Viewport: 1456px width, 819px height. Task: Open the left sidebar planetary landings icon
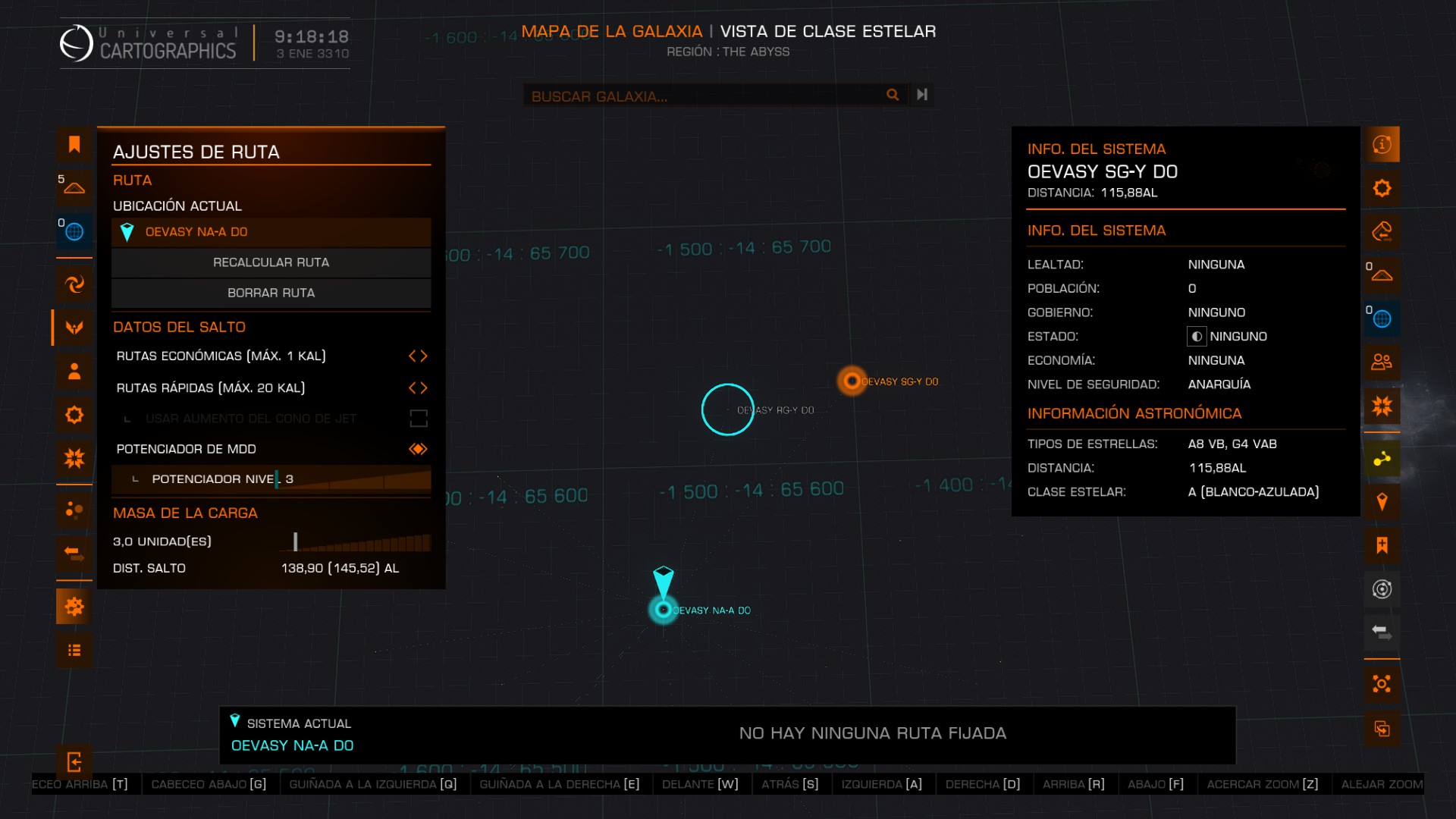pyautogui.click(x=74, y=187)
